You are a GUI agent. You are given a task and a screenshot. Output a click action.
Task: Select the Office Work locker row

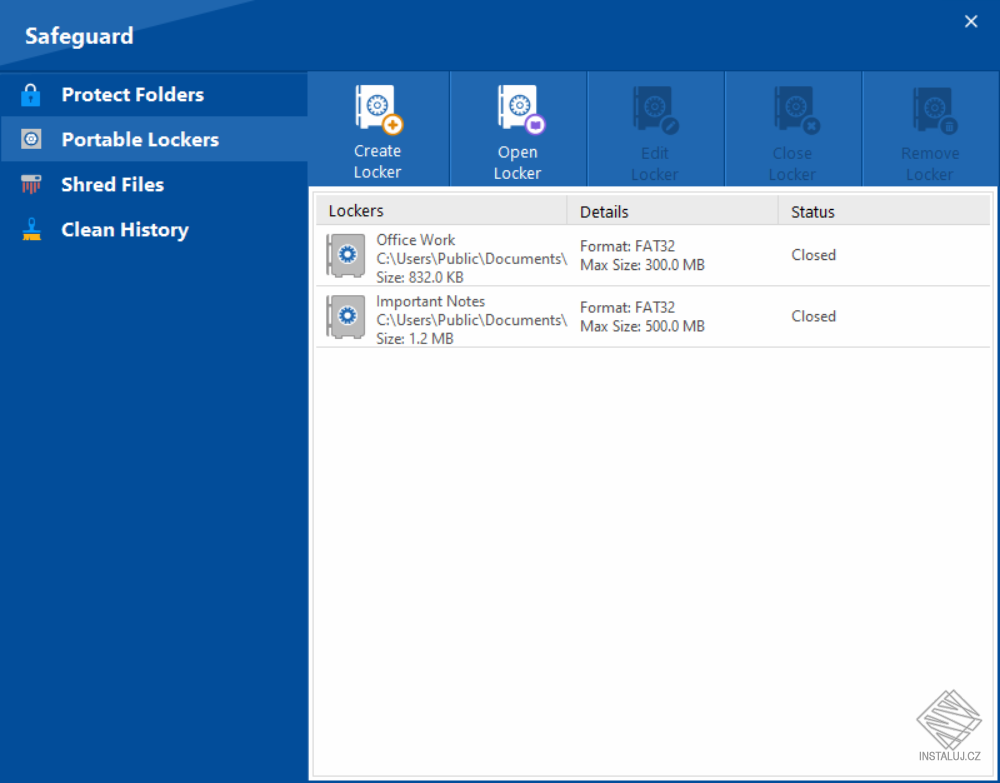click(600, 256)
